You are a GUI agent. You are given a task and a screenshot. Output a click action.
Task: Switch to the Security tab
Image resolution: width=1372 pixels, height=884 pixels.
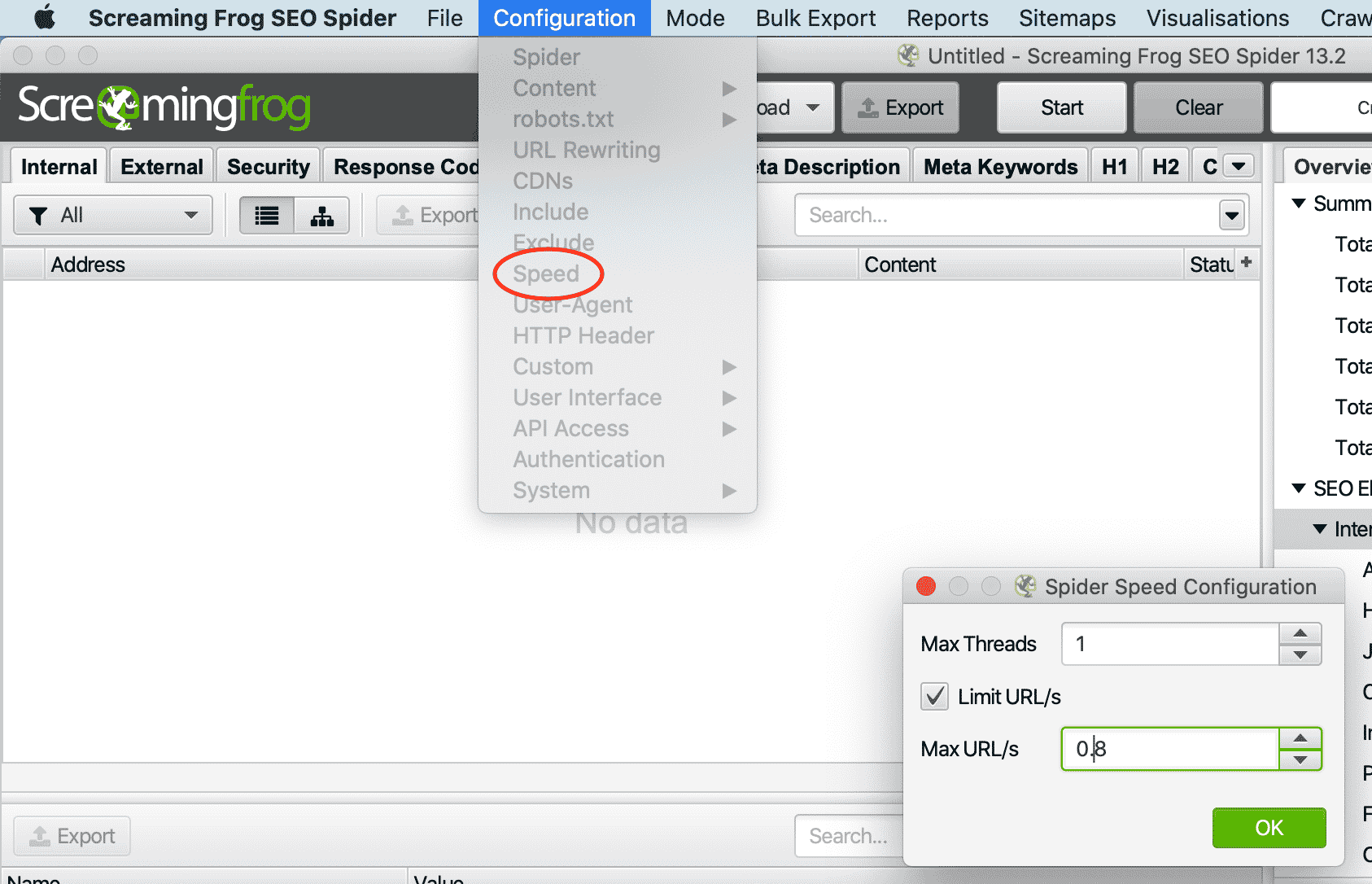[268, 166]
